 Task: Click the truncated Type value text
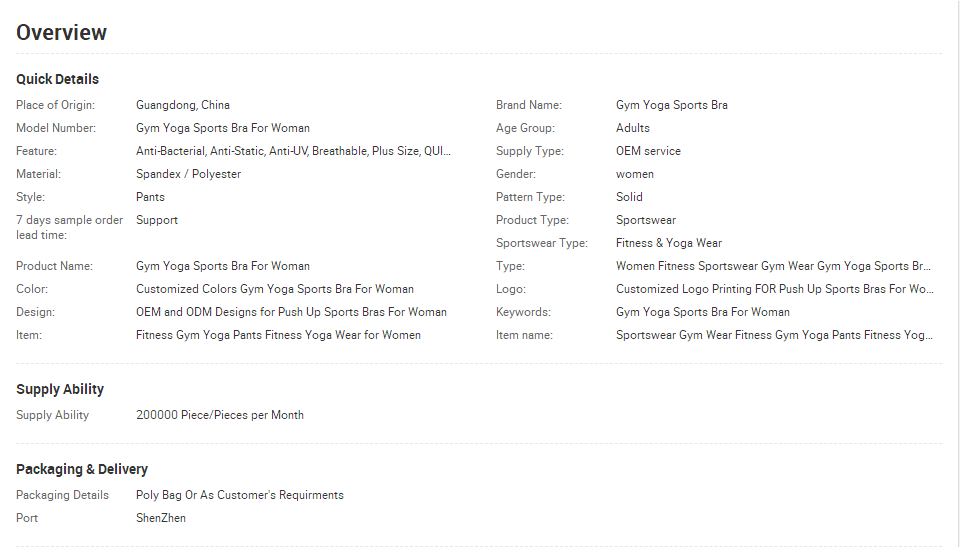pyautogui.click(x=773, y=266)
